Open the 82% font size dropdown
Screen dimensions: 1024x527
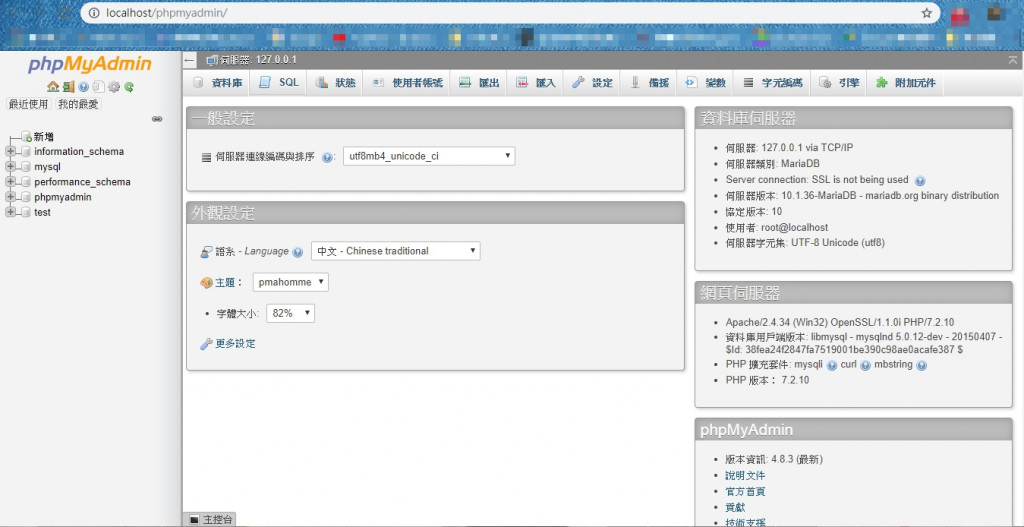pyautogui.click(x=291, y=313)
